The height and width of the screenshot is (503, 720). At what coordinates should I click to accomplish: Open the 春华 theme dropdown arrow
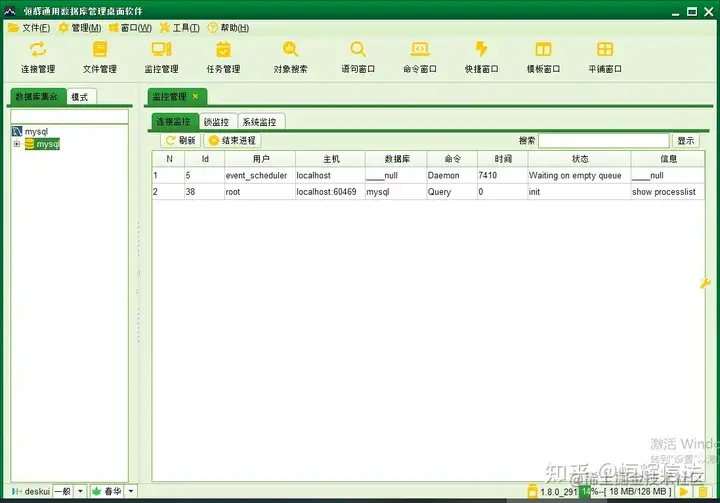[x=130, y=492]
